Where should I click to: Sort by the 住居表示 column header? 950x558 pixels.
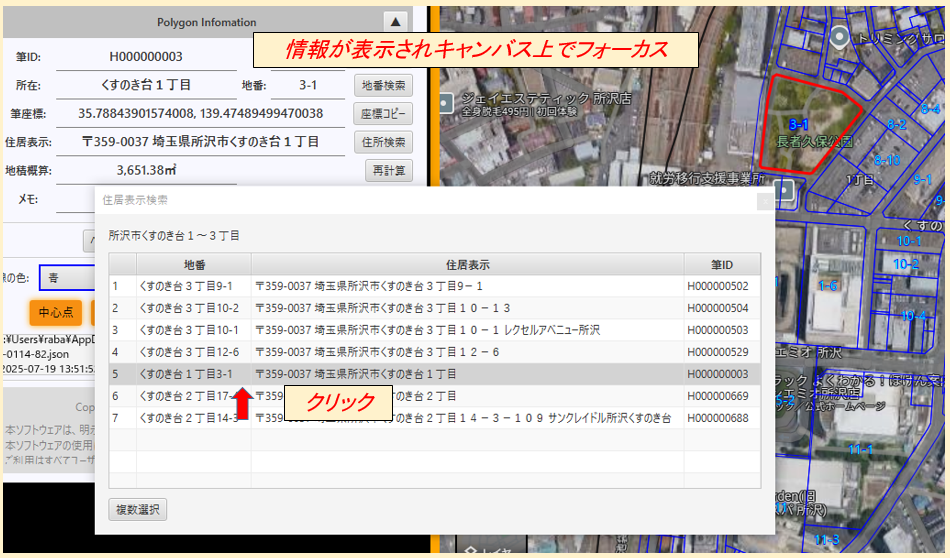point(468,265)
